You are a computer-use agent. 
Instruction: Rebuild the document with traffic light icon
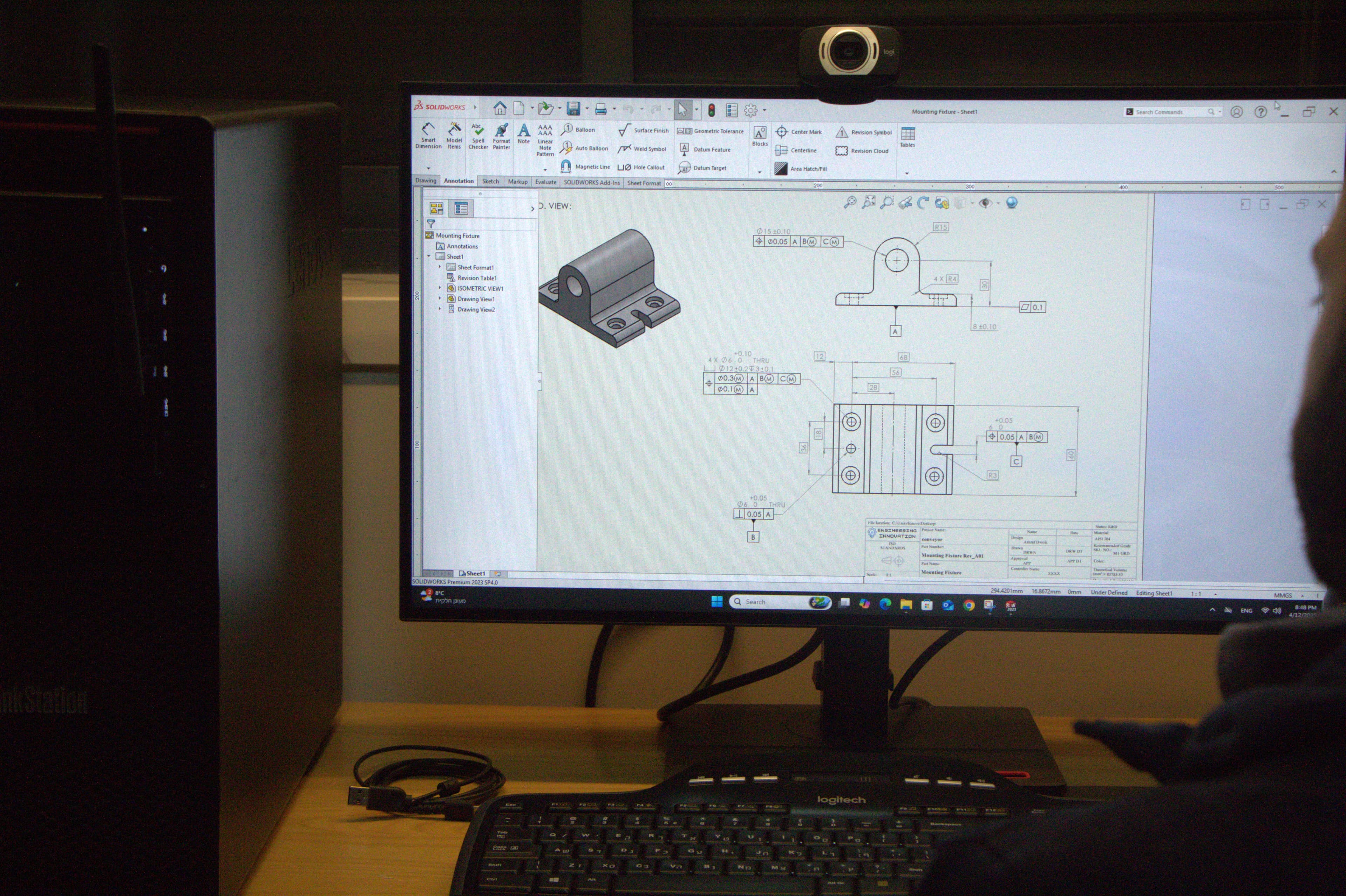pos(712,110)
